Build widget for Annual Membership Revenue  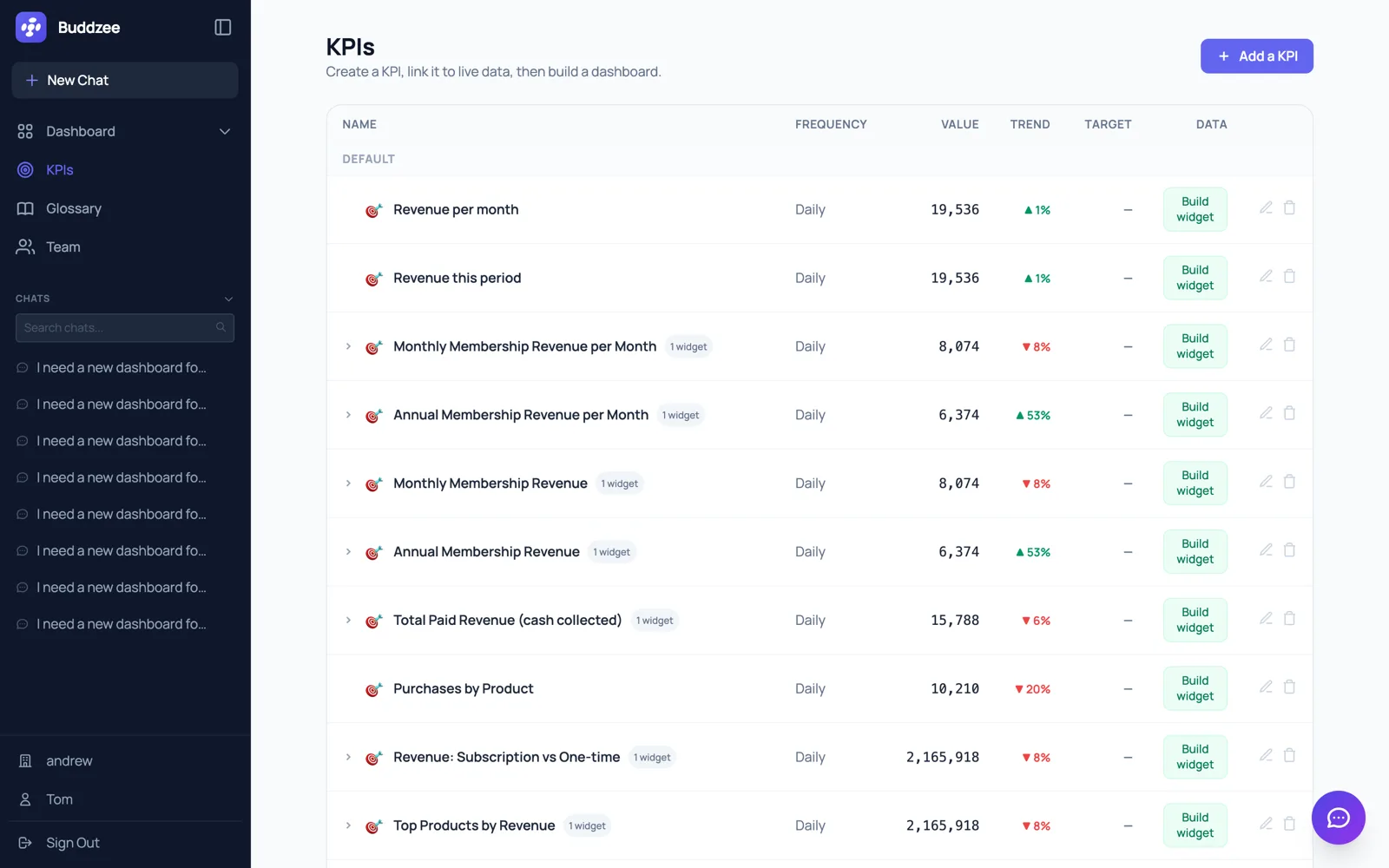click(1195, 551)
